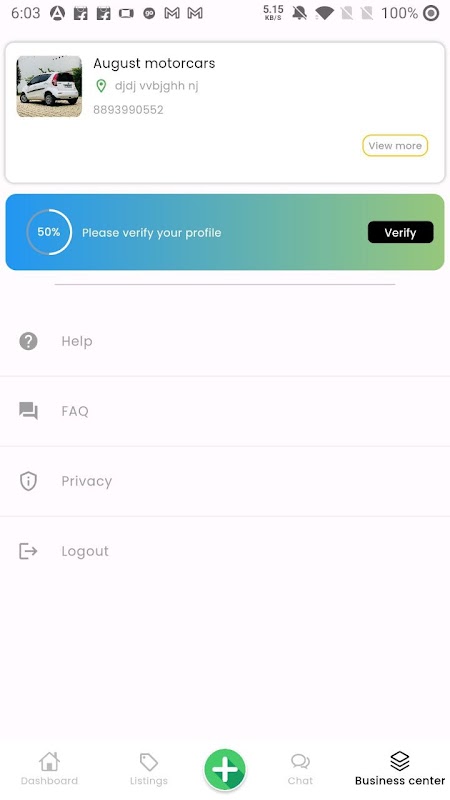Screen dimensions: 450x800
Task: Tap the phone number 8893990552
Action: [128, 110]
